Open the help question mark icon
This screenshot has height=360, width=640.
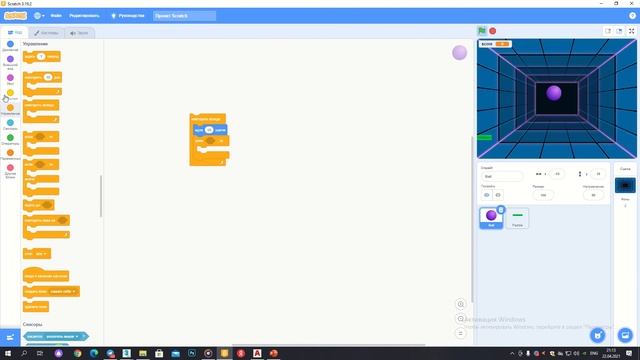[632, 16]
